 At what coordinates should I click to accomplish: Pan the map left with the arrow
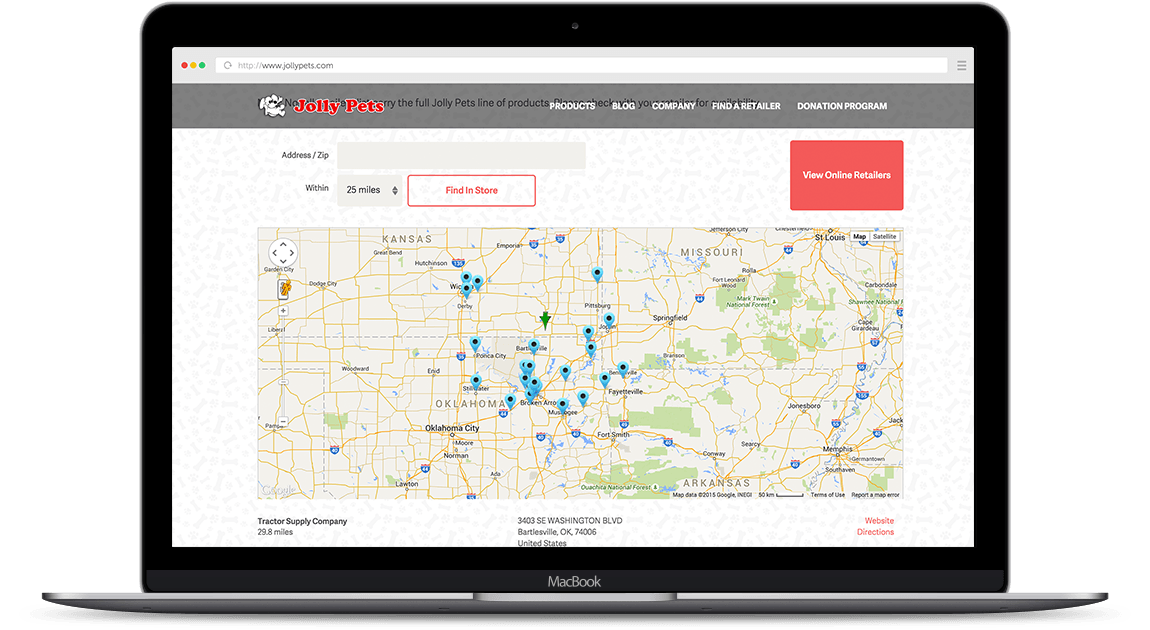pyautogui.click(x=274, y=253)
